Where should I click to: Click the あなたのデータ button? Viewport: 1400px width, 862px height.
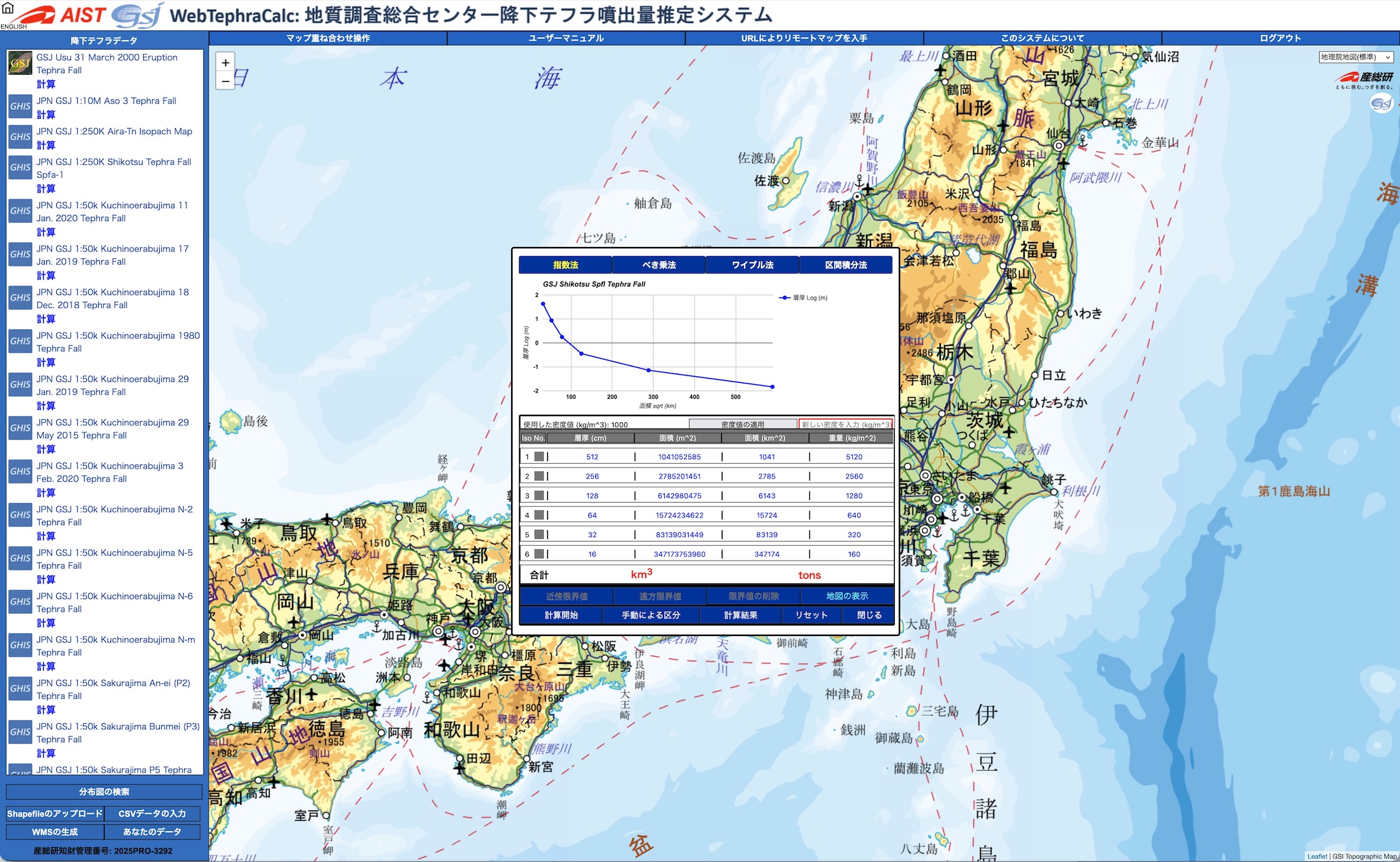[x=152, y=832]
